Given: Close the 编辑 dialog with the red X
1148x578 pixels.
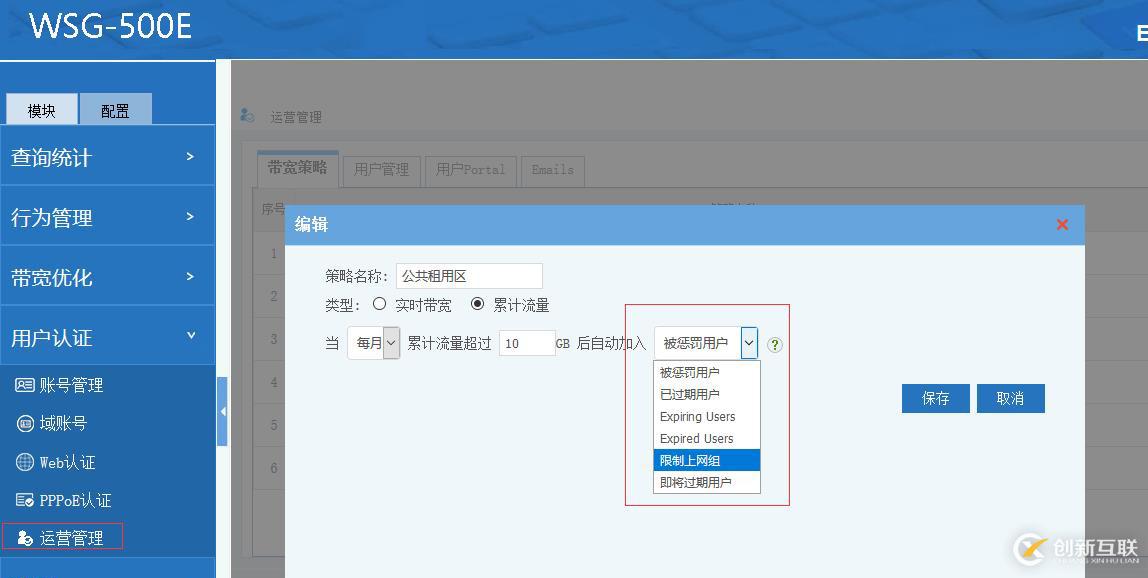Looking at the screenshot, I should tap(1062, 225).
